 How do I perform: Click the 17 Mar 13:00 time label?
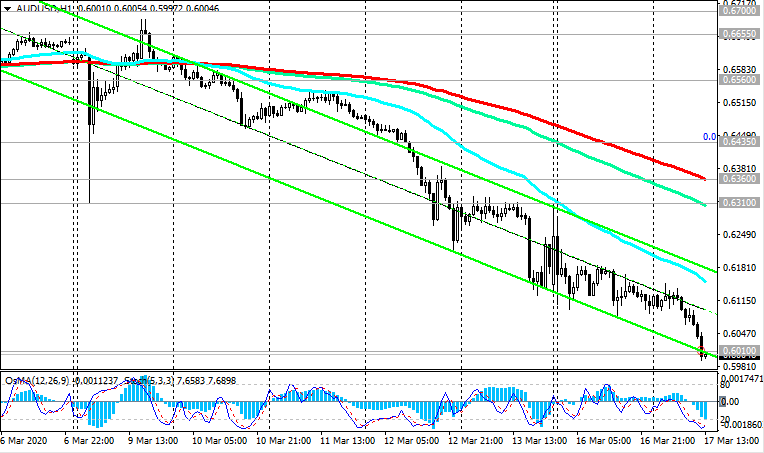click(732, 441)
